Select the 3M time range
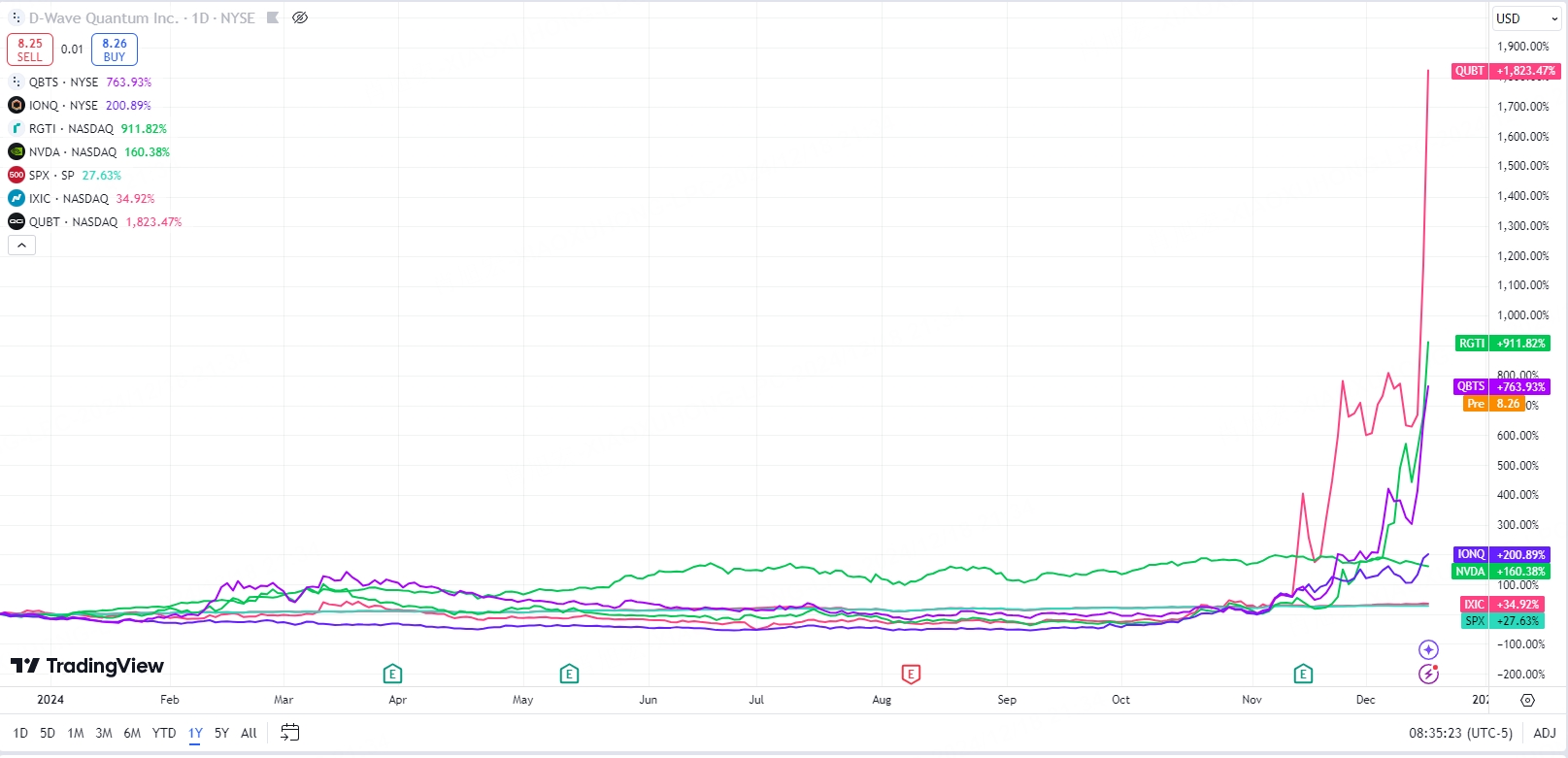Image resolution: width=1568 pixels, height=758 pixels. (x=104, y=733)
